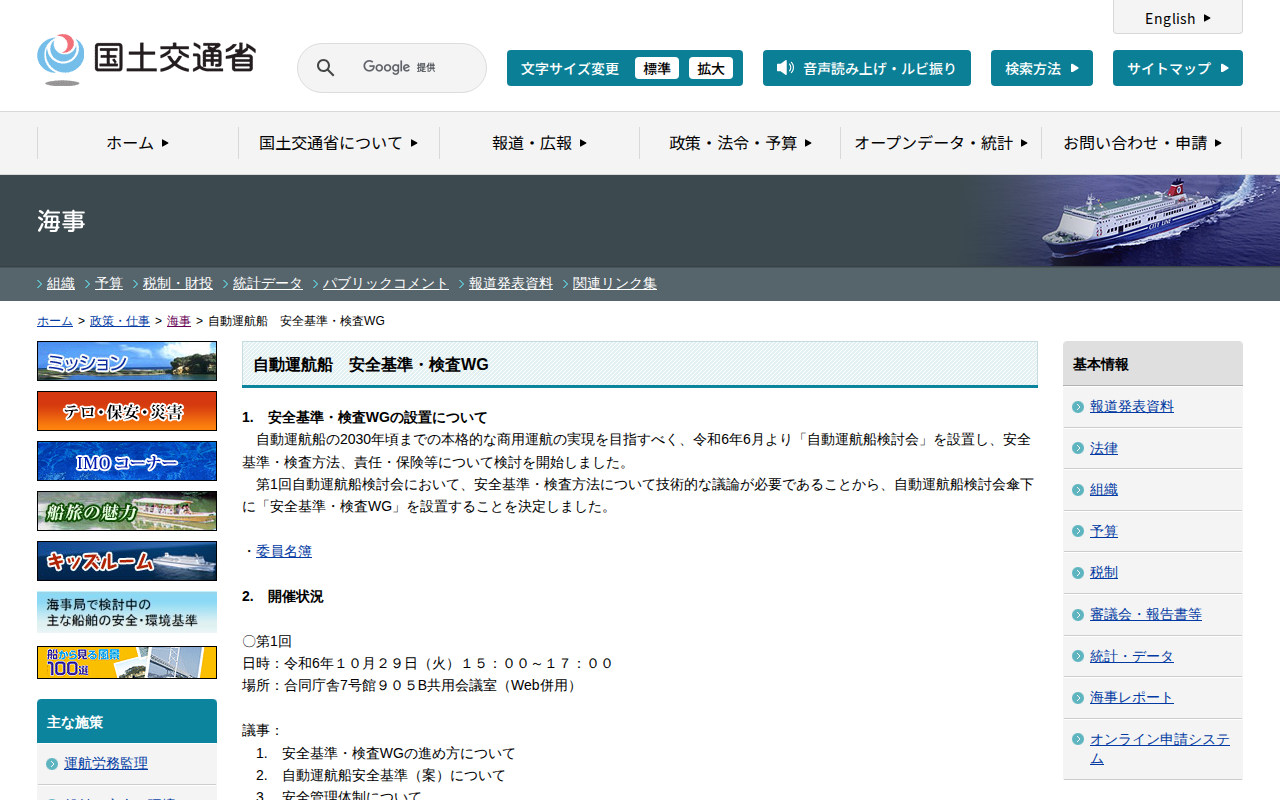
Task: Open the キッズルーム banner
Action: [127, 561]
